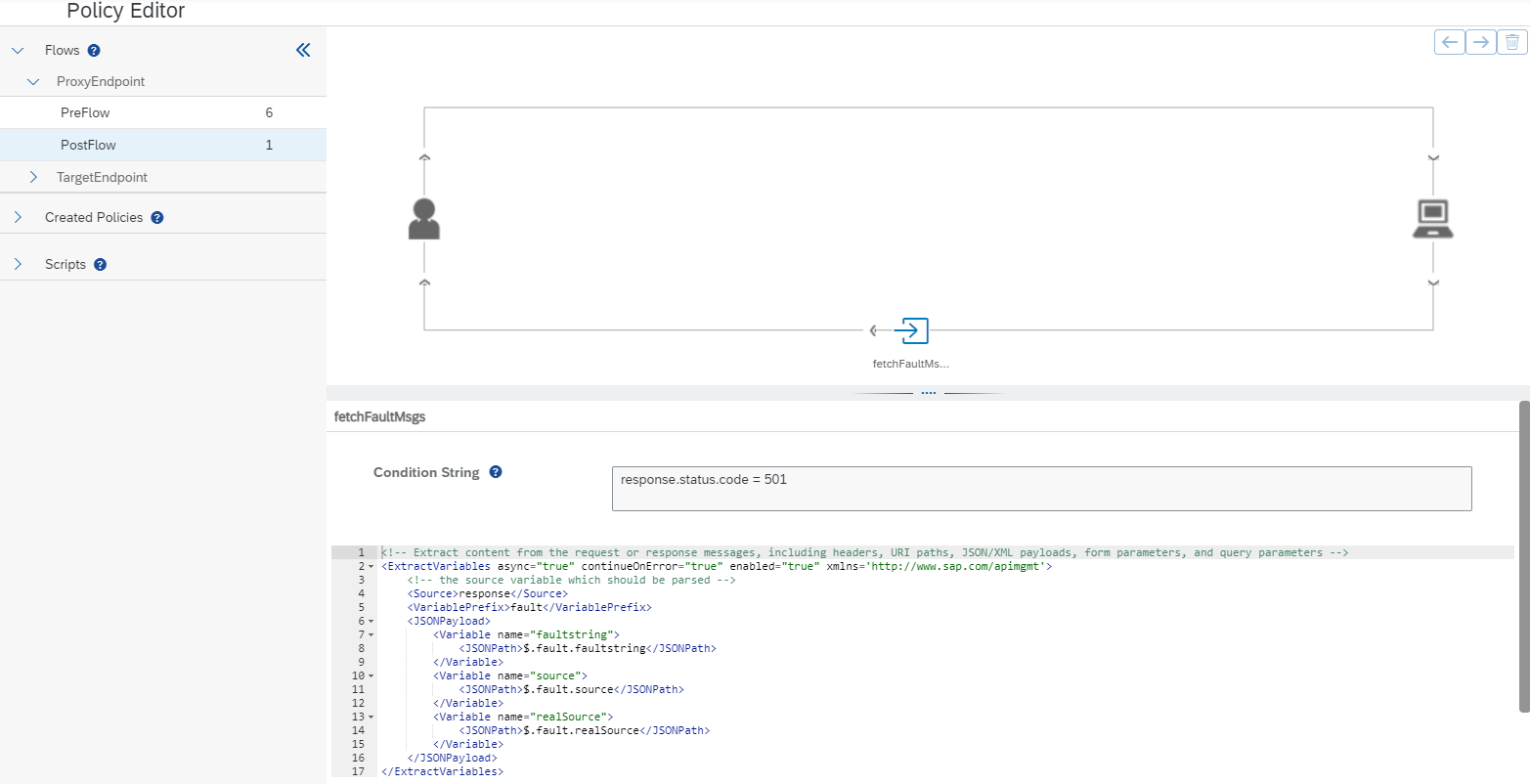Click the vertical scrollbar of the editor pane
Image resolution: width=1530 pixels, height=784 pixels.
click(x=1524, y=555)
